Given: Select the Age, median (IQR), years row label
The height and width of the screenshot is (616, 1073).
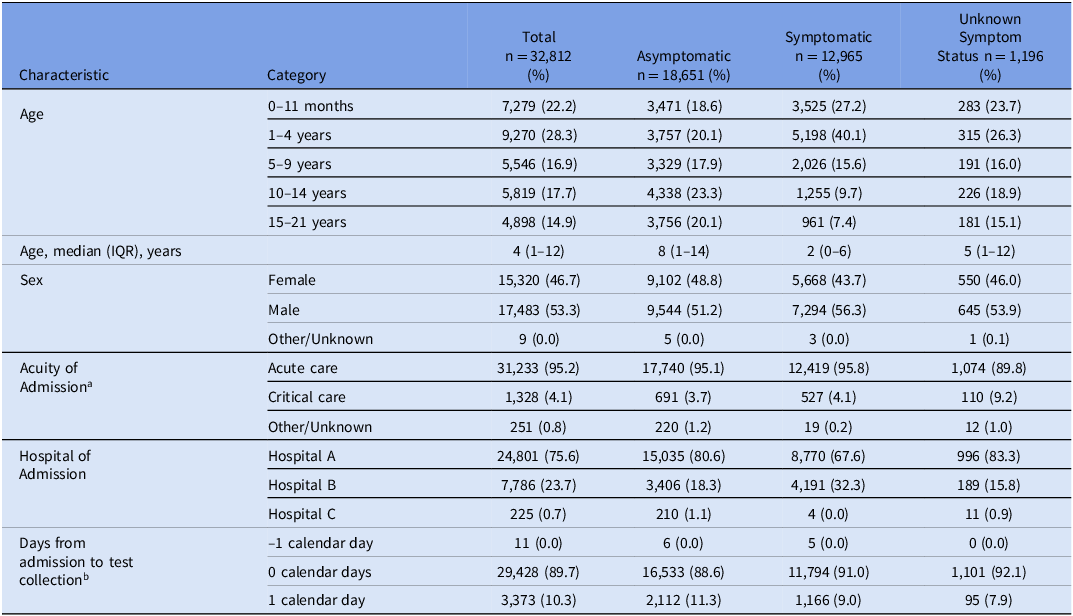Looking at the screenshot, I should pos(101,251).
